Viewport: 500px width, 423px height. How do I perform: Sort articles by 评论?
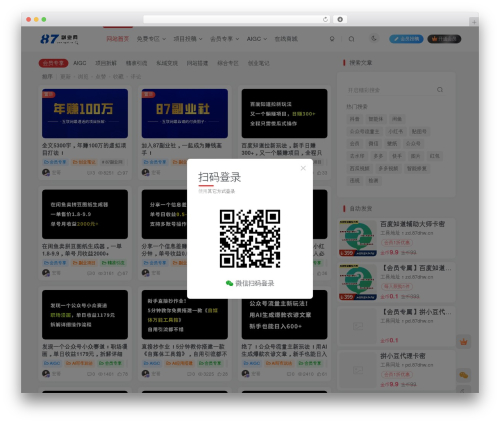(x=136, y=77)
